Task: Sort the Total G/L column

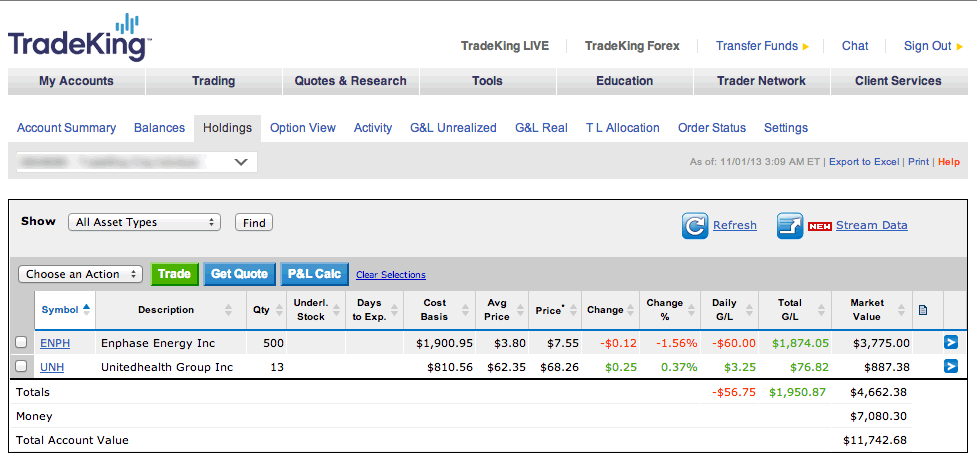Action: coord(822,310)
